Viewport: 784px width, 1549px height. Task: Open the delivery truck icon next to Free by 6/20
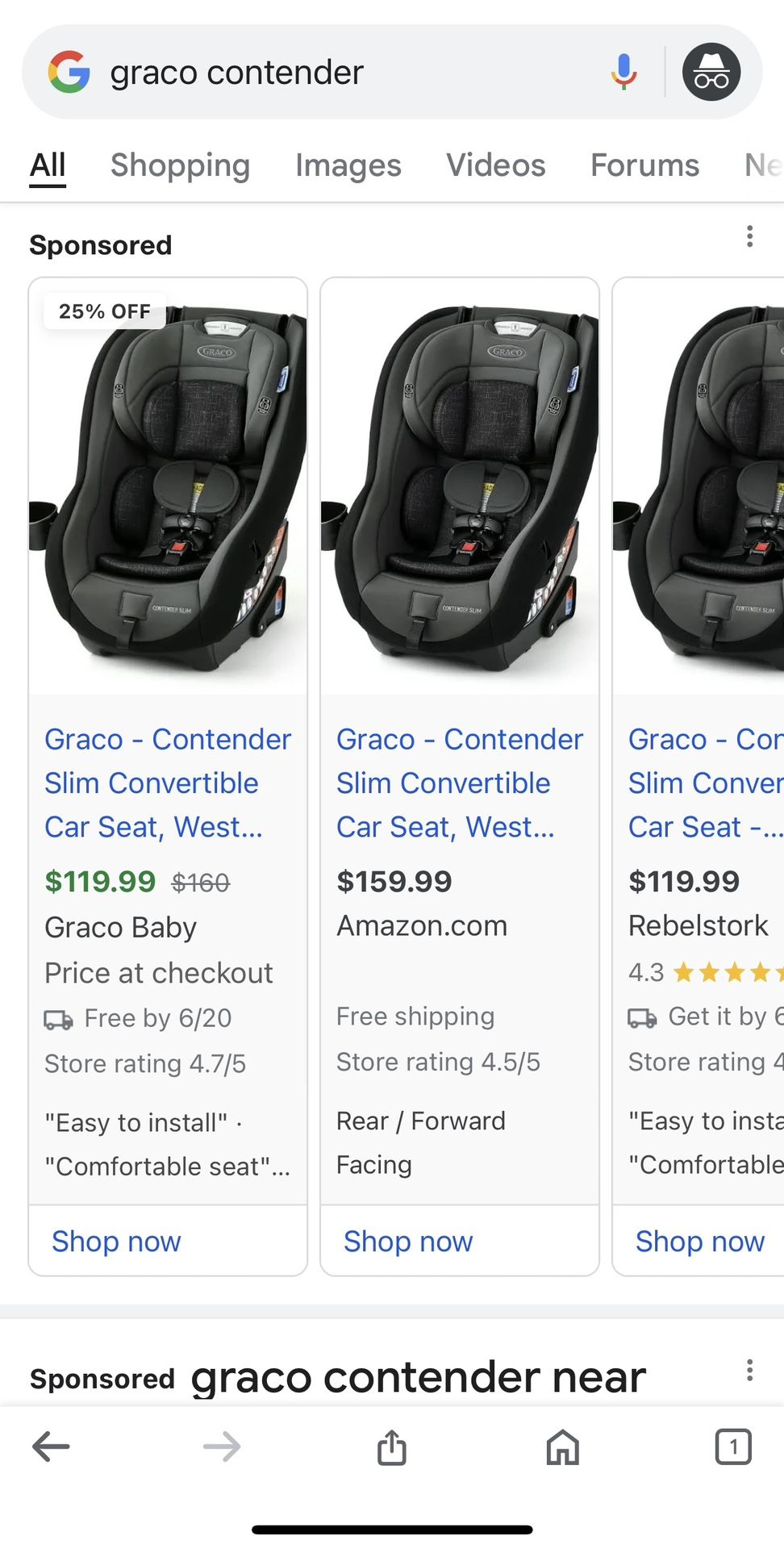57,1018
